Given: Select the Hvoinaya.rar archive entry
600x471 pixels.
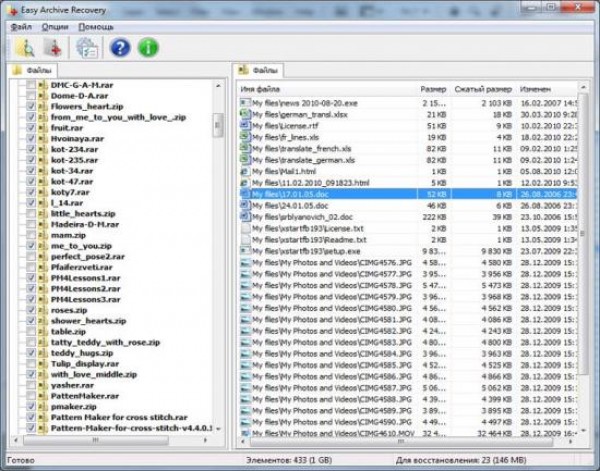Looking at the screenshot, I should pos(77,139).
